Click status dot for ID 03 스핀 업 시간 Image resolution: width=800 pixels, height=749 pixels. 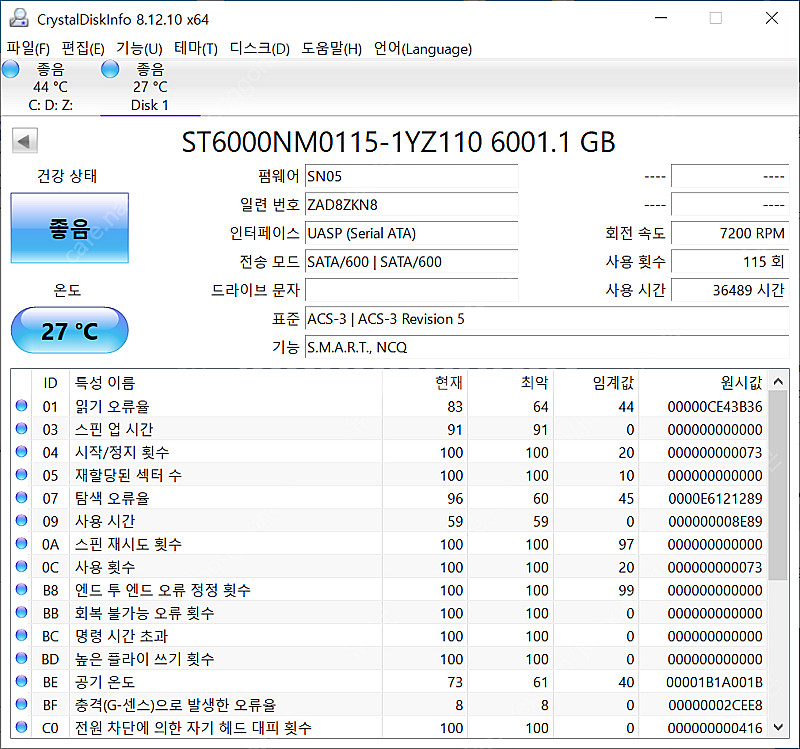21,429
